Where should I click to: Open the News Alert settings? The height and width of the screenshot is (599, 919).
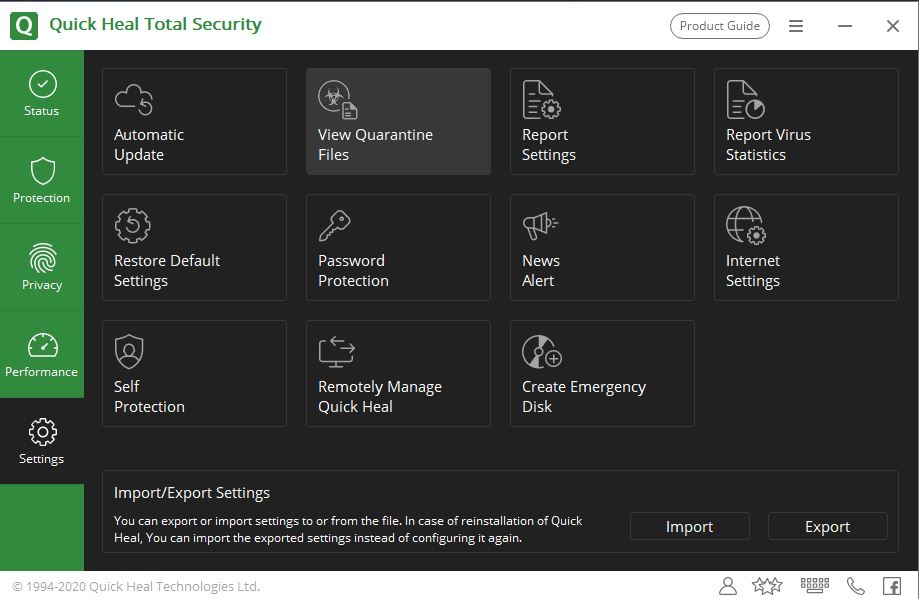click(602, 247)
